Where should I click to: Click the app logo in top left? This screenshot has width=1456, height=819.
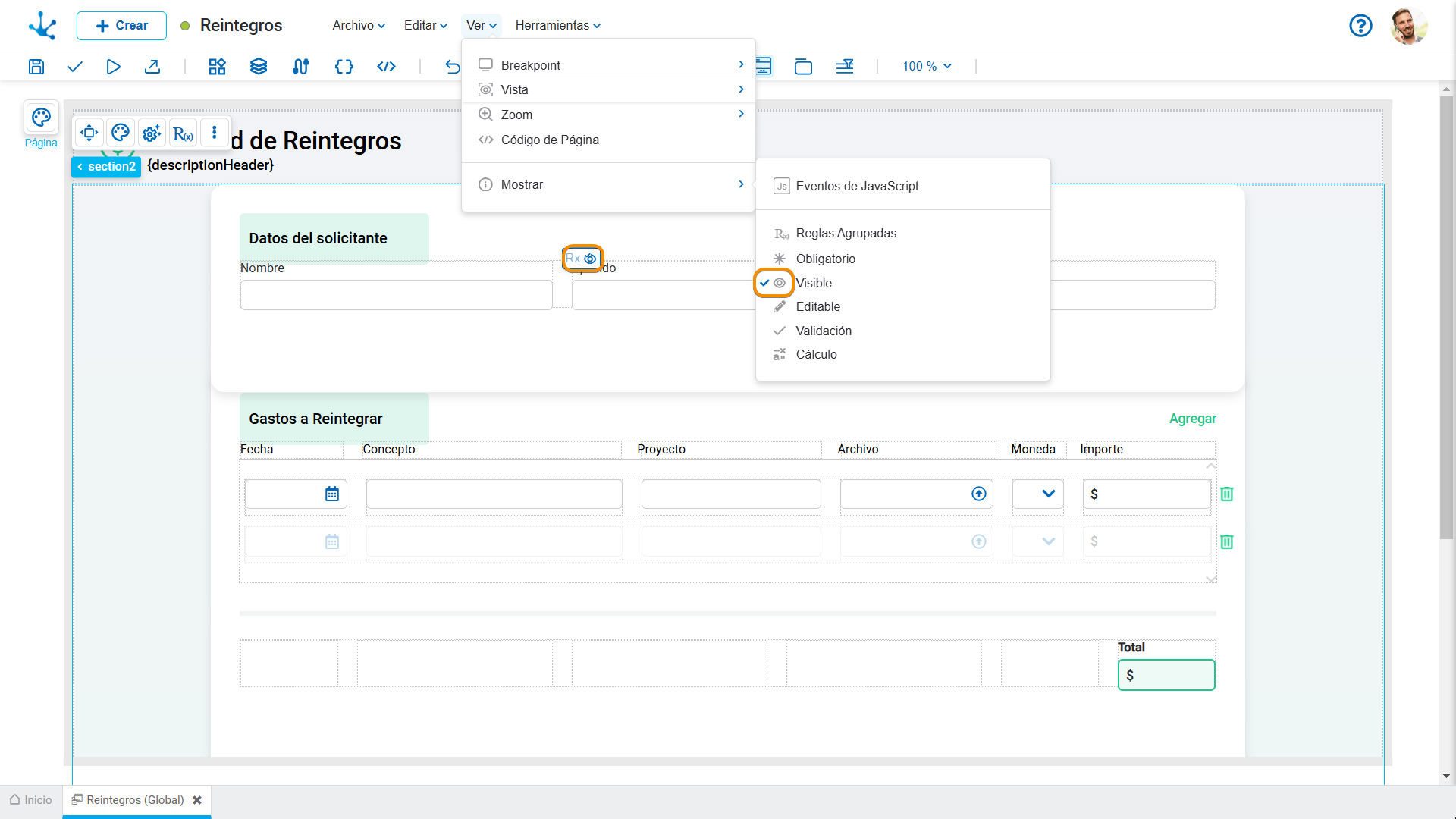point(42,26)
